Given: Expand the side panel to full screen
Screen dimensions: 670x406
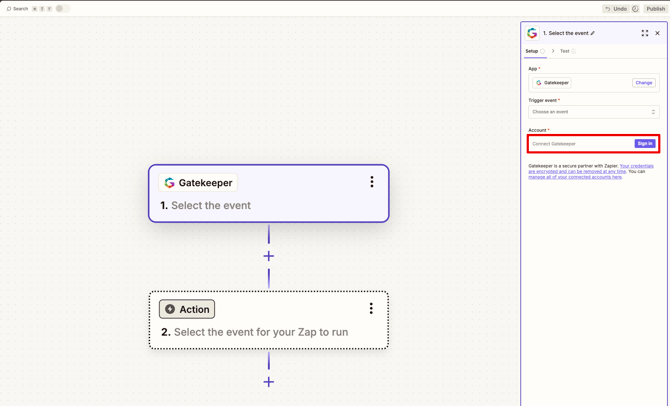Looking at the screenshot, I should coord(645,33).
